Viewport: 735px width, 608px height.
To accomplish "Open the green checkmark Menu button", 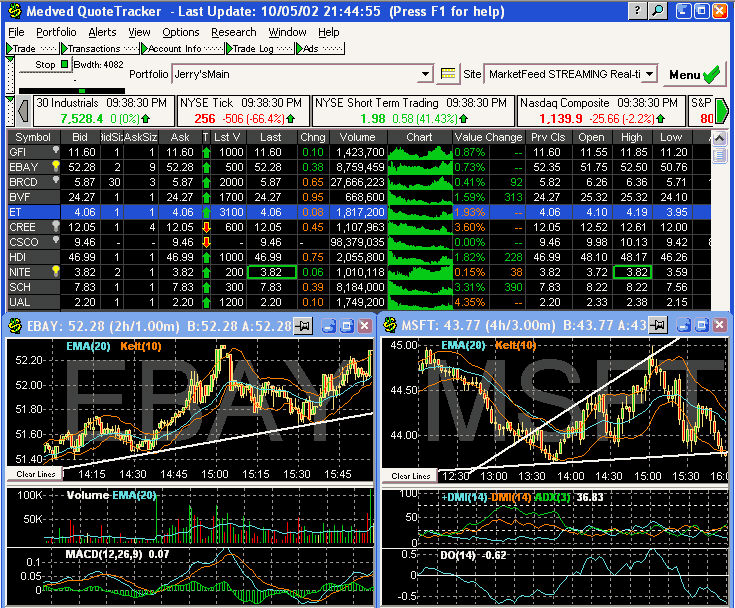I will (x=696, y=74).
